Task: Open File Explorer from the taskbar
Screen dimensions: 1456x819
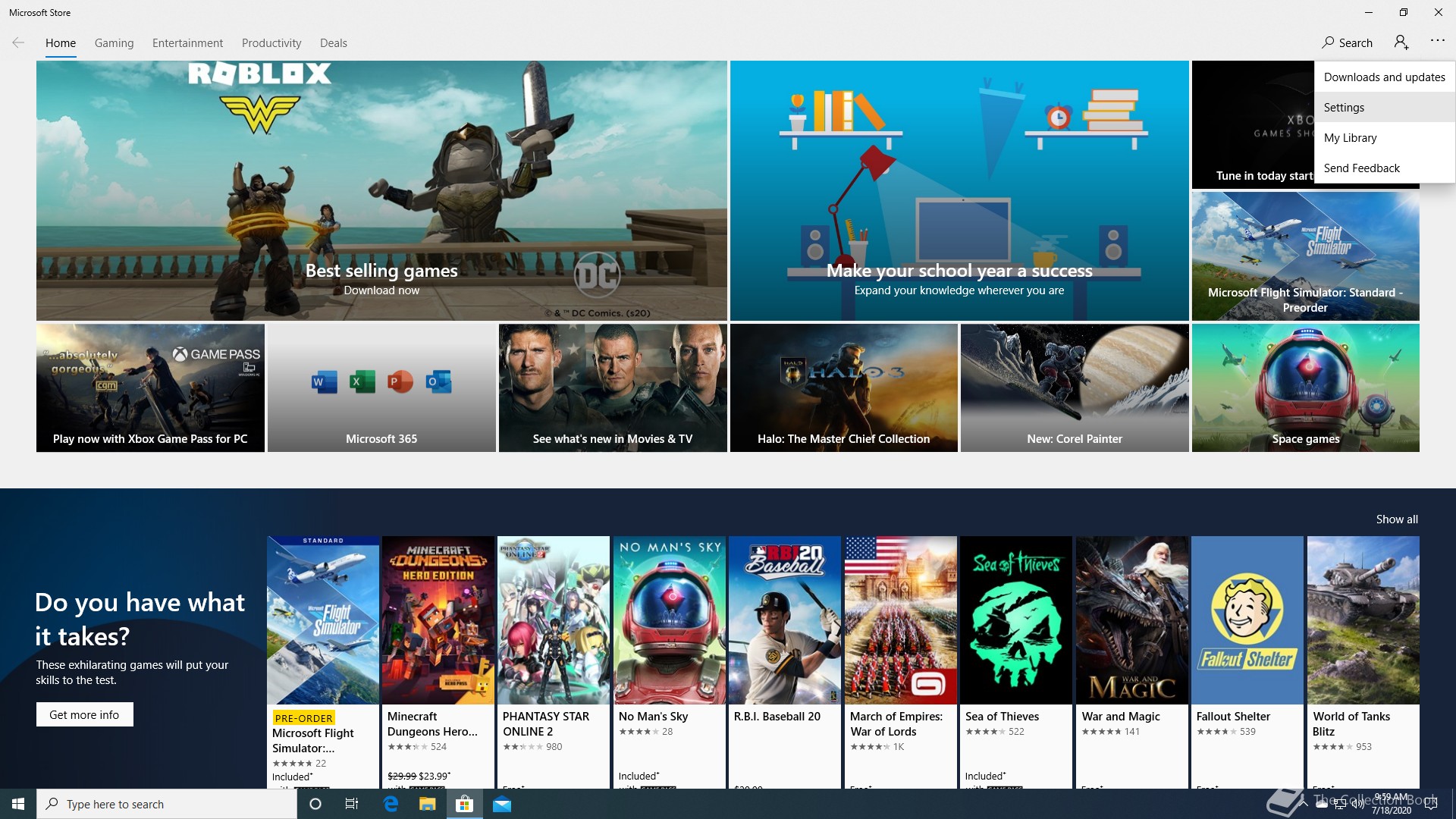Action: [x=427, y=804]
